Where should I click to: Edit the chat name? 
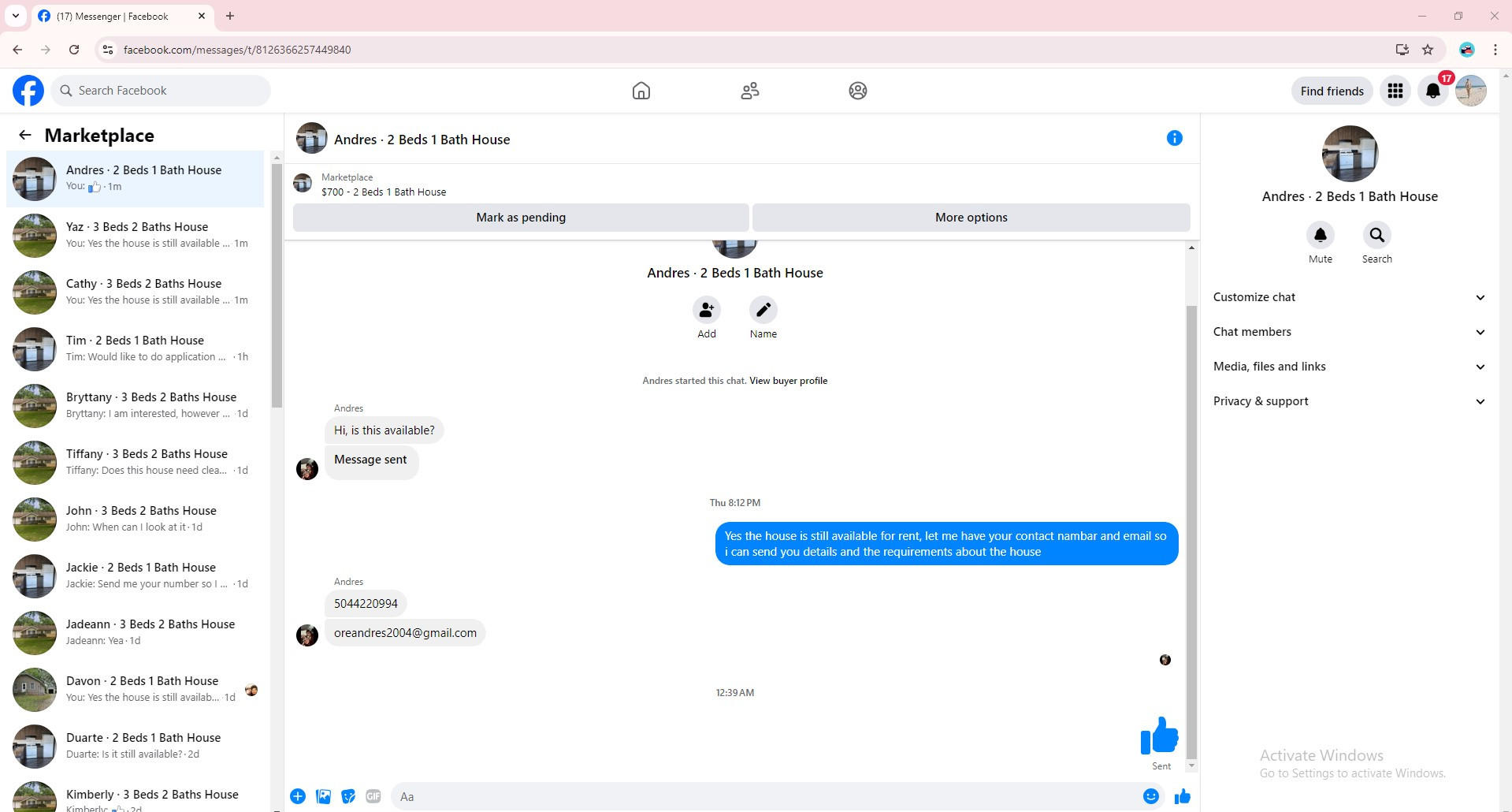(x=763, y=310)
